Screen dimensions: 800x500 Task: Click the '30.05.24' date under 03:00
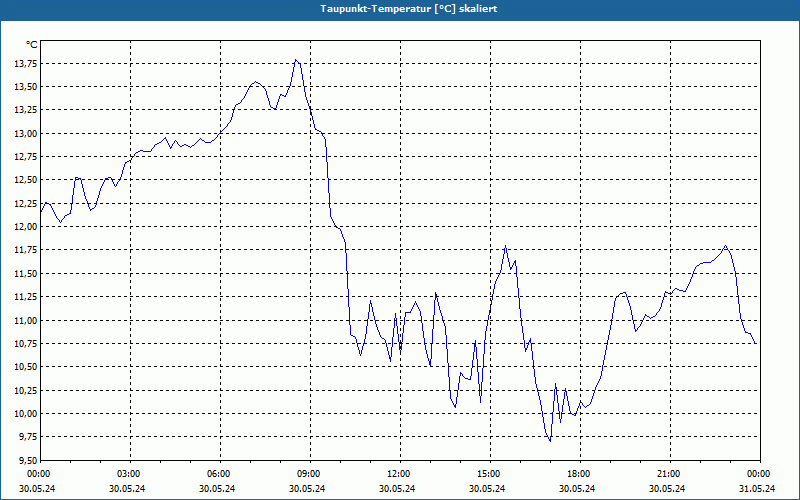pyautogui.click(x=127, y=488)
